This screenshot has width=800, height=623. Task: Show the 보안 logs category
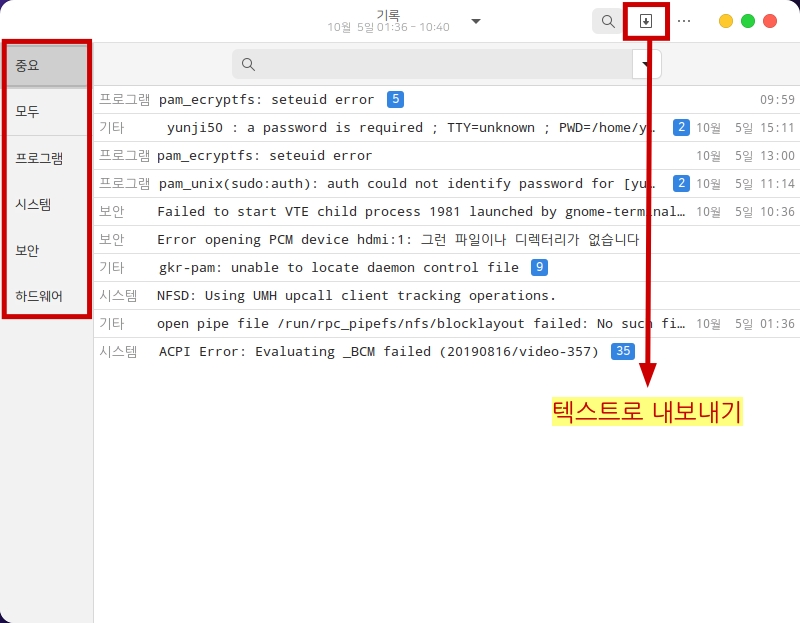tap(47, 250)
